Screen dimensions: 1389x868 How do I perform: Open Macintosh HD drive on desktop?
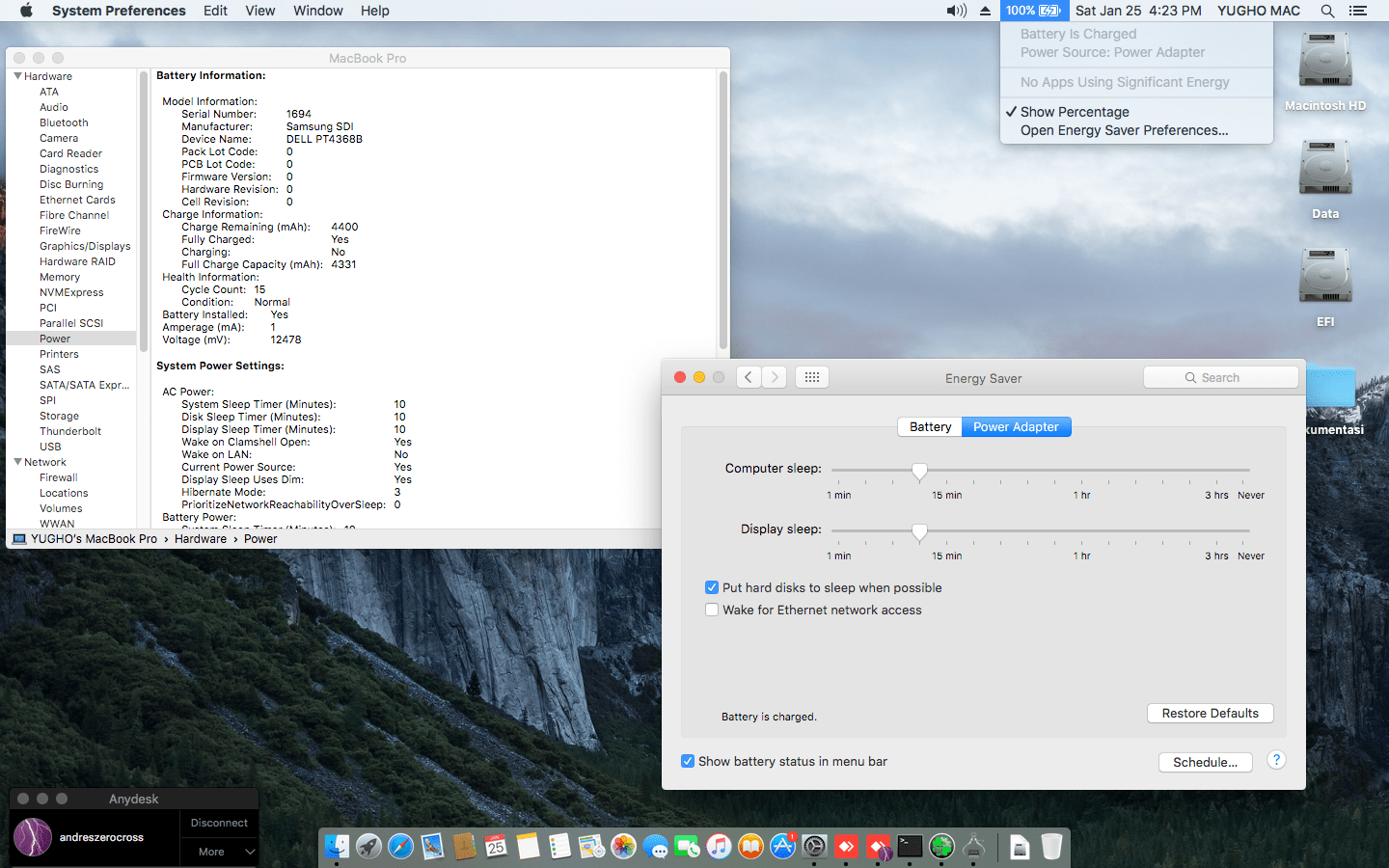click(1325, 71)
